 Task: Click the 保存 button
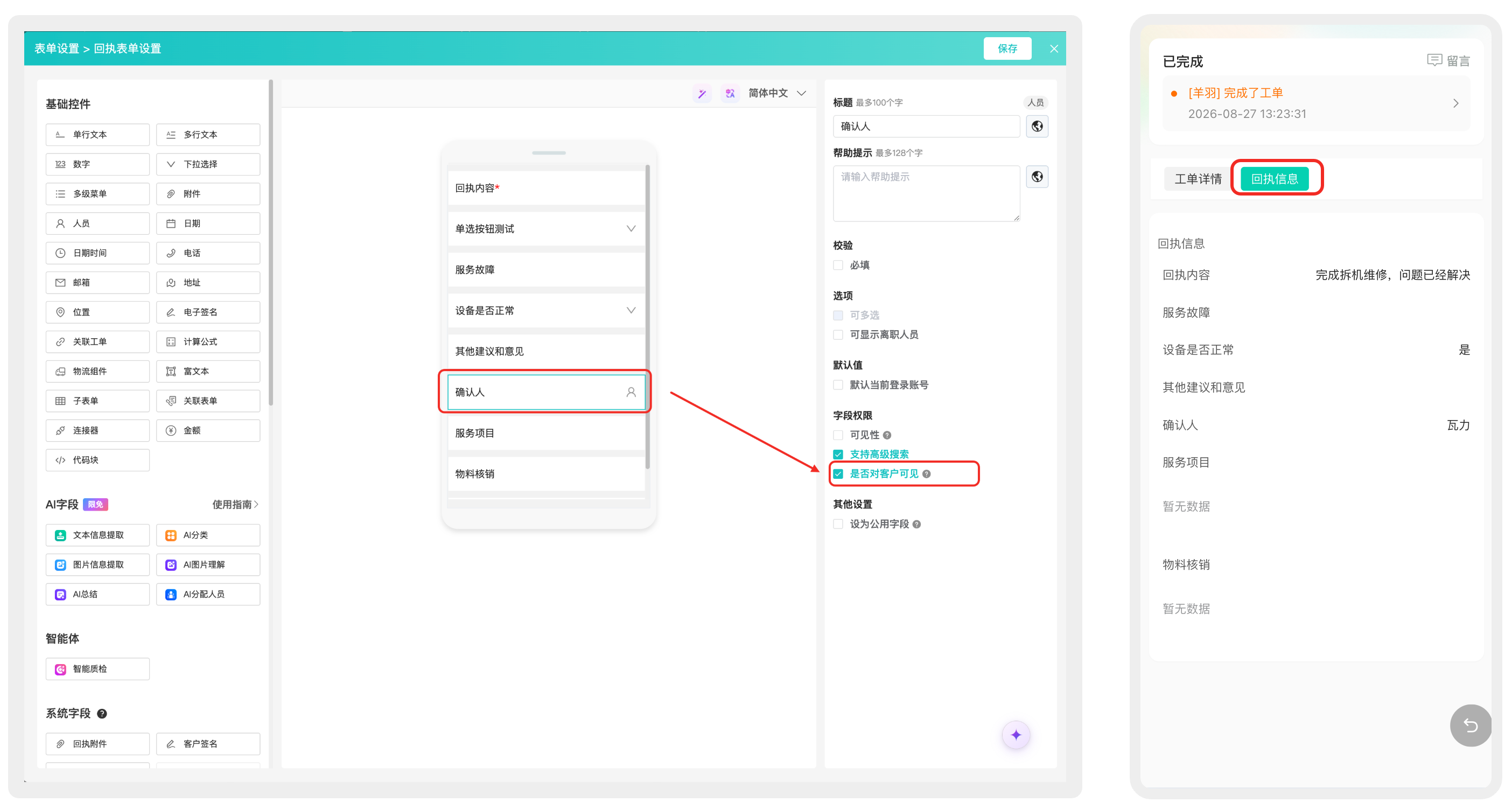point(1007,48)
